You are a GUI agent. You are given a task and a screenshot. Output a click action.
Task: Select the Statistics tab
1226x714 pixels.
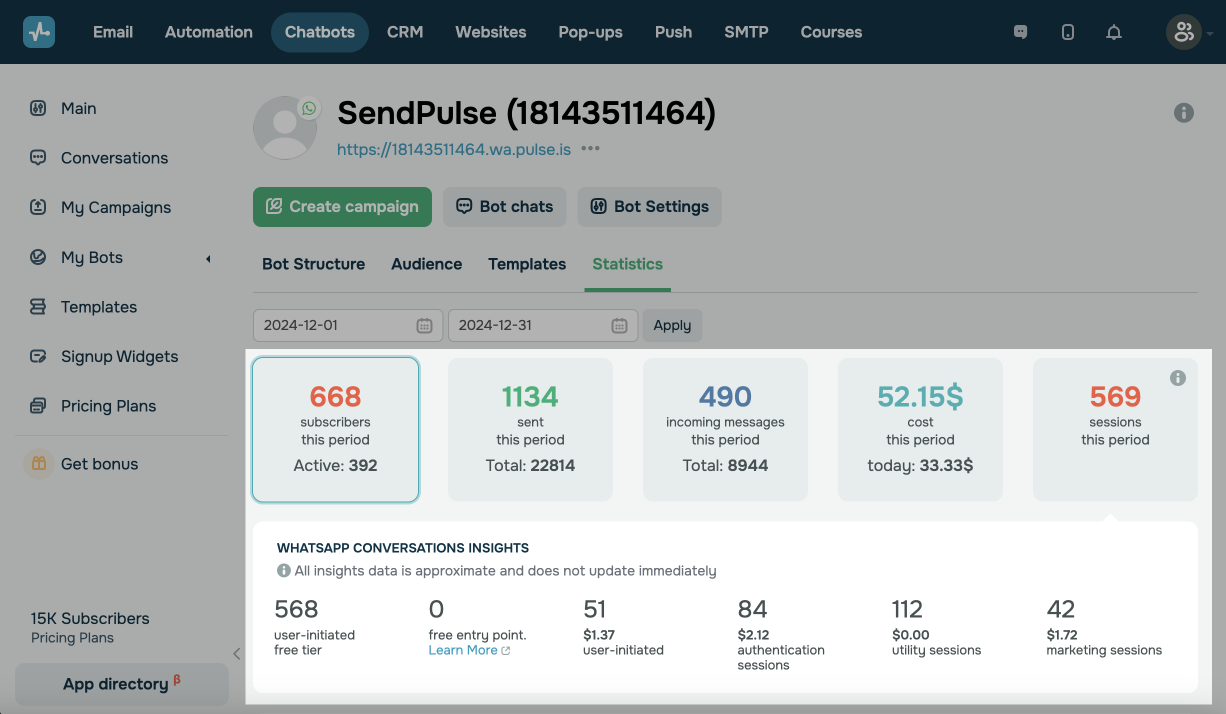[x=628, y=264]
